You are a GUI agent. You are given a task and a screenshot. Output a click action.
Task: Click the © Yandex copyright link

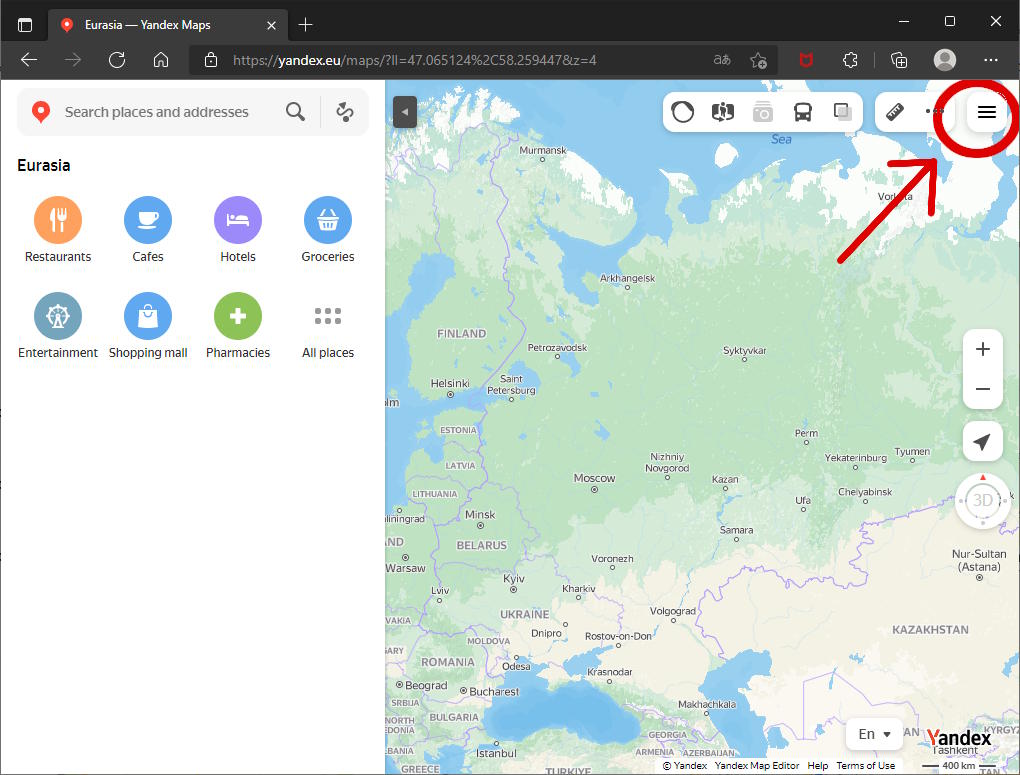point(684,765)
